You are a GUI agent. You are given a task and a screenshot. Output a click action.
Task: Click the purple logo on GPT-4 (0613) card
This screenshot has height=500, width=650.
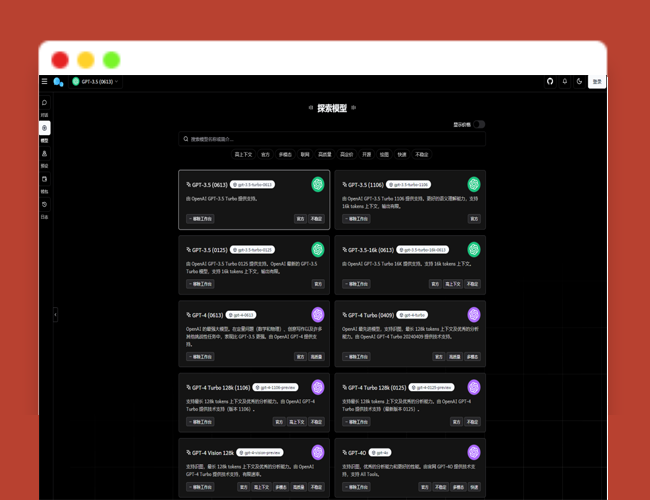(318, 315)
